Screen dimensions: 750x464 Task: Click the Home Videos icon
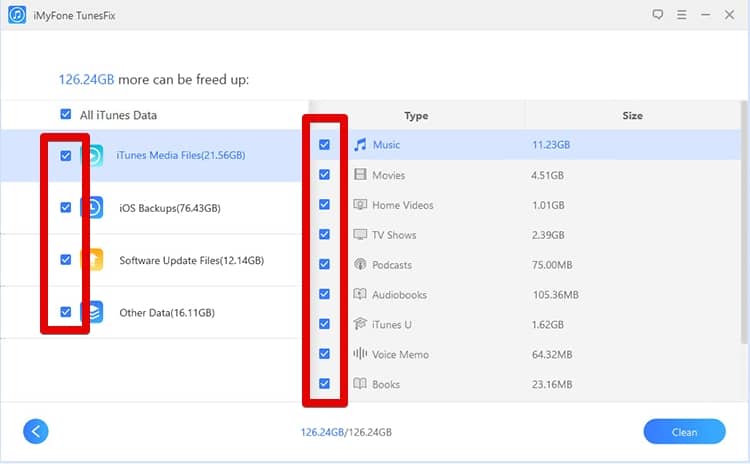(360, 205)
